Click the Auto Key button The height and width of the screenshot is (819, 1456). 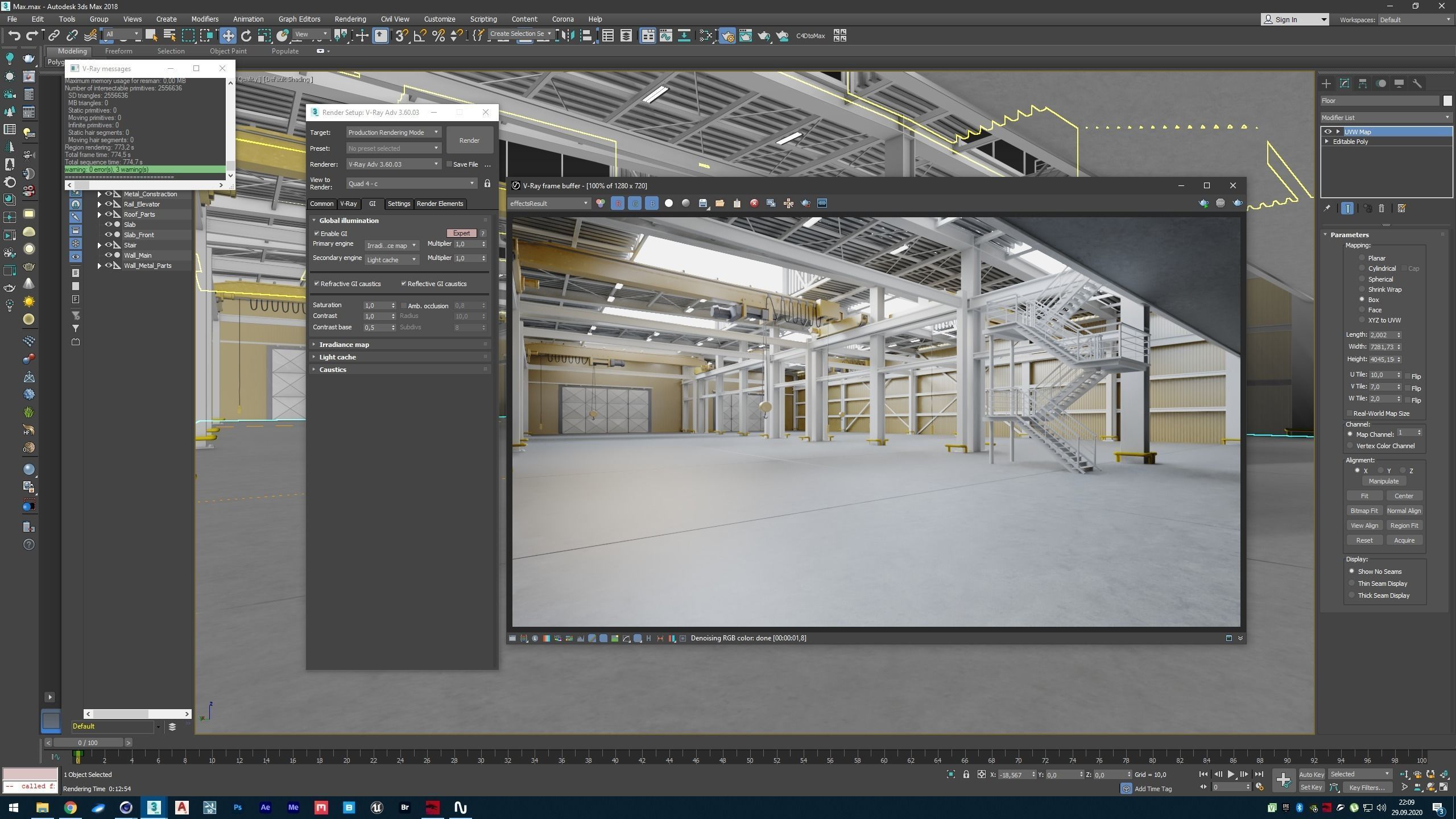point(1312,774)
